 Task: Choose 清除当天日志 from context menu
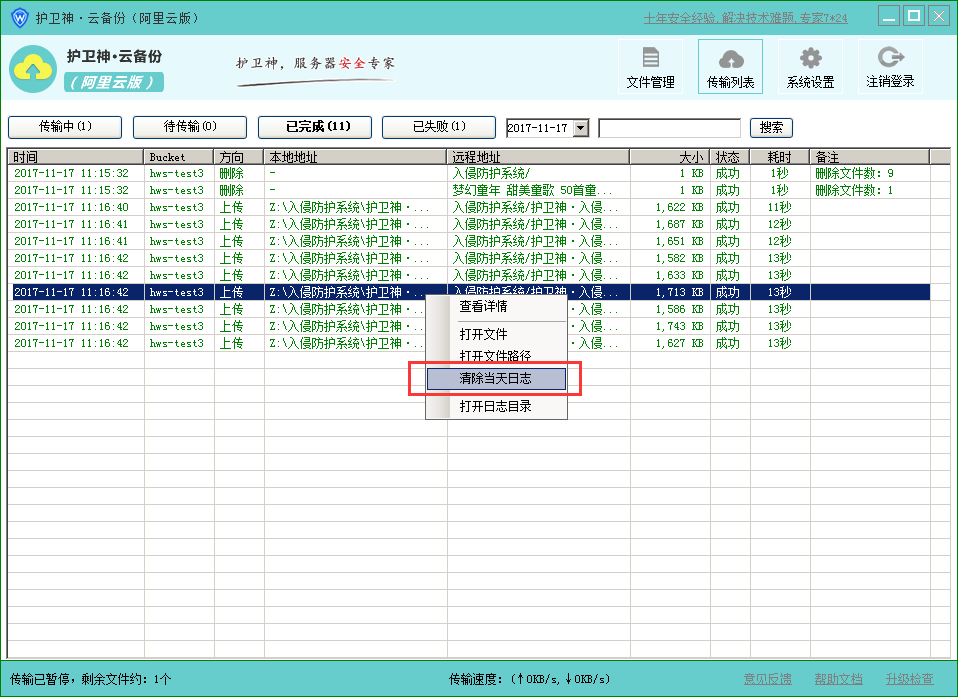click(496, 379)
